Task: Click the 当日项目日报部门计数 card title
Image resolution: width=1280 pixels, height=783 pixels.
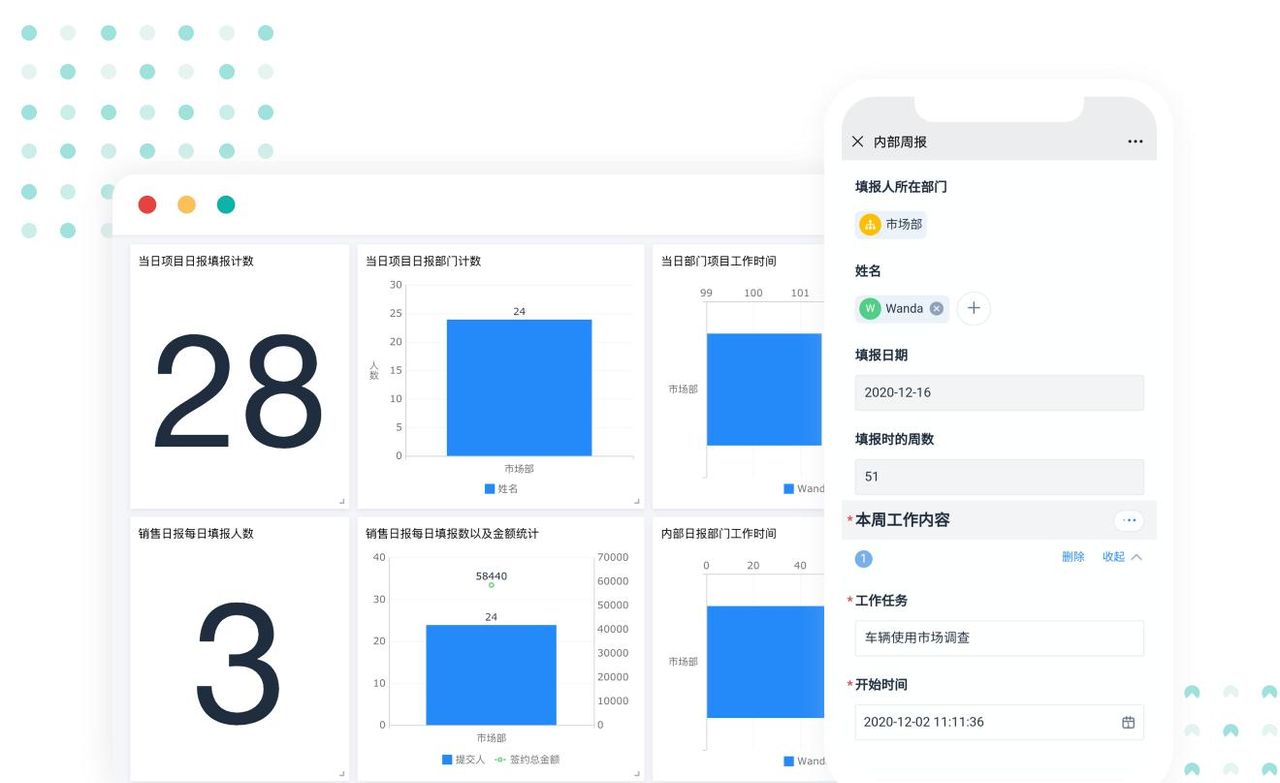Action: [423, 261]
